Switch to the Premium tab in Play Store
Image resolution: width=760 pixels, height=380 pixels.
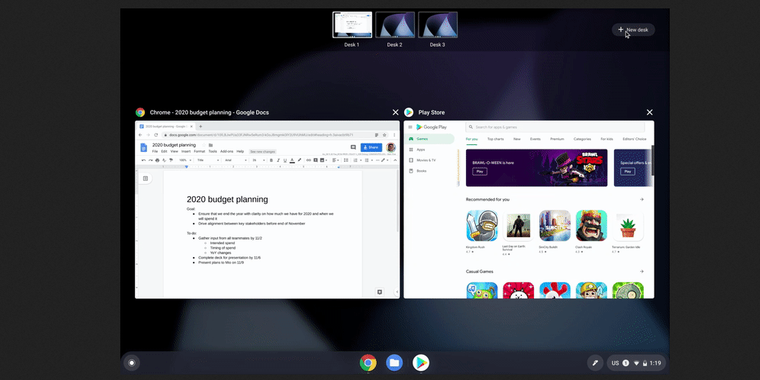(x=557, y=139)
